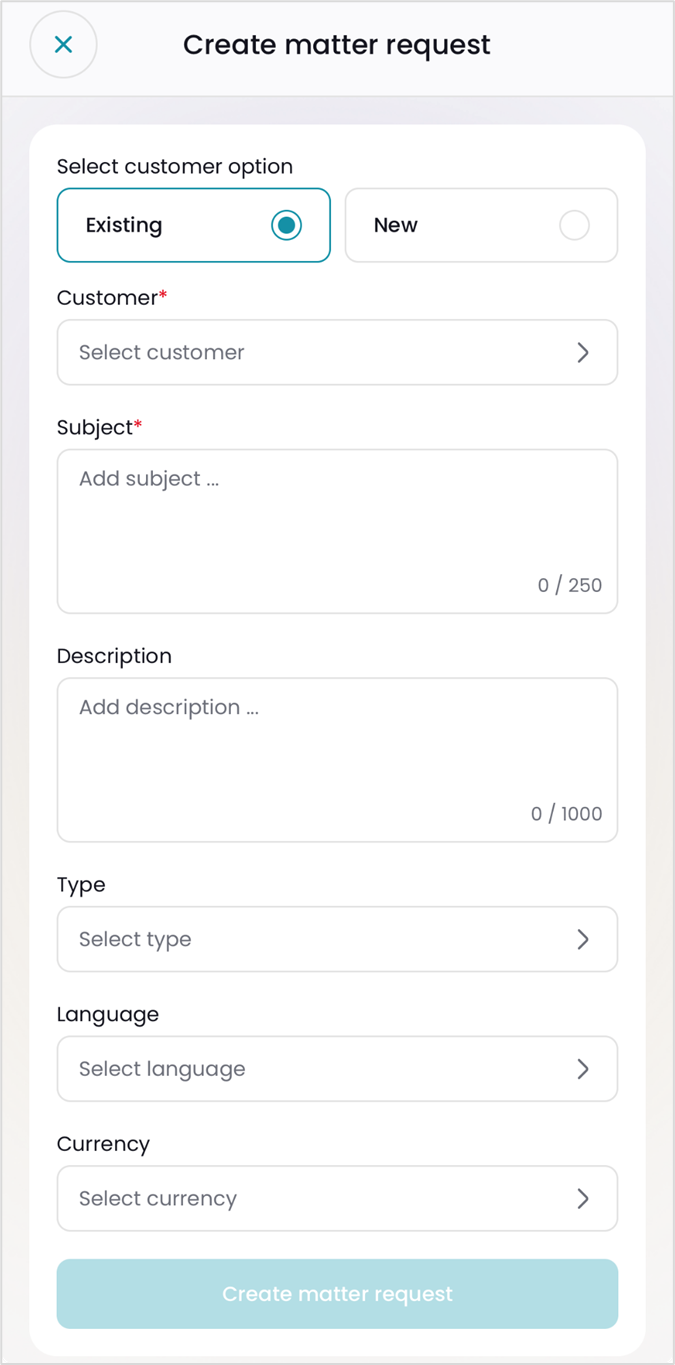This screenshot has height=1365, width=675.
Task: Select the Existing customer radio option
Action: point(286,226)
